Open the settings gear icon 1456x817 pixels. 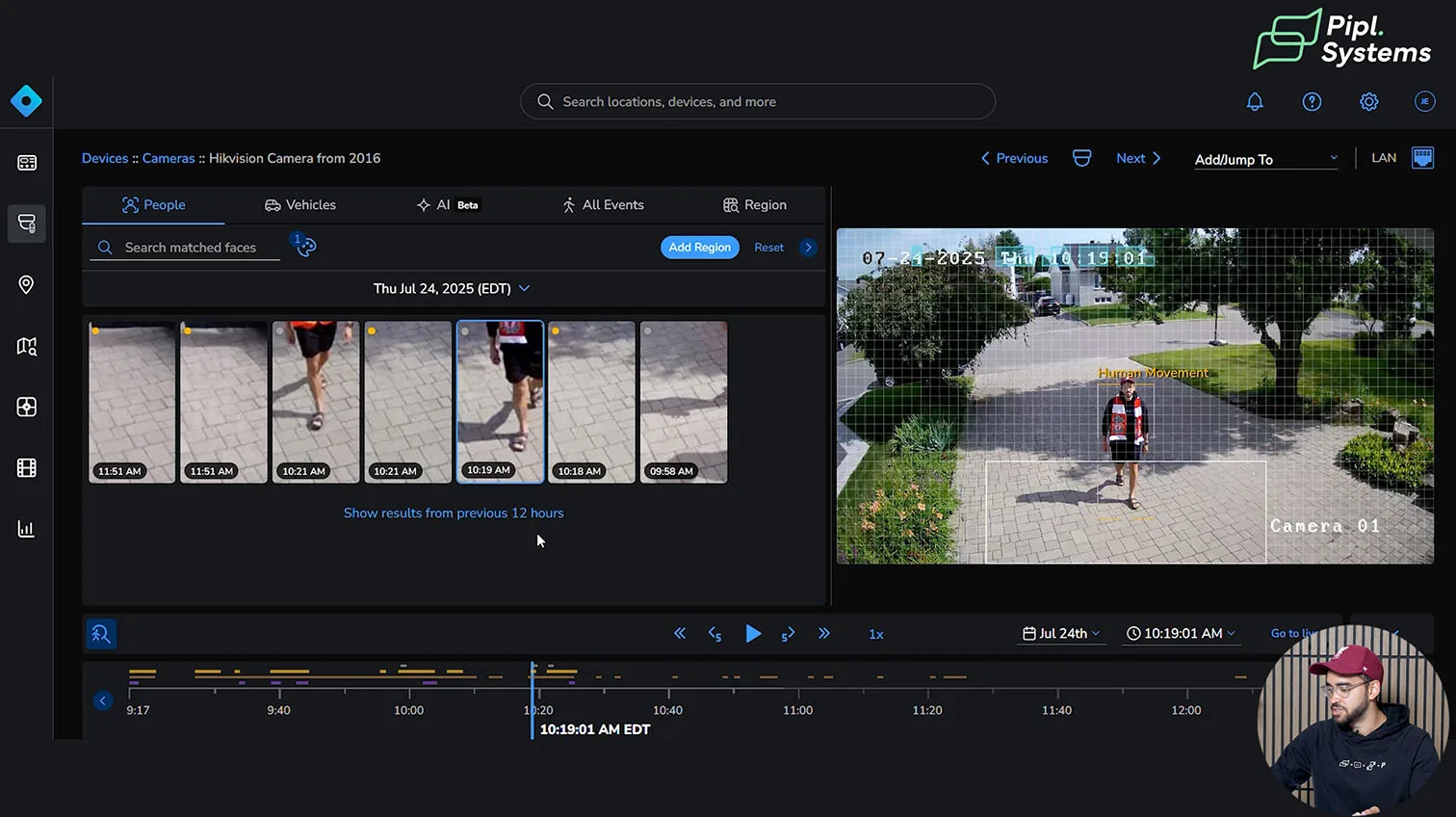pyautogui.click(x=1368, y=101)
